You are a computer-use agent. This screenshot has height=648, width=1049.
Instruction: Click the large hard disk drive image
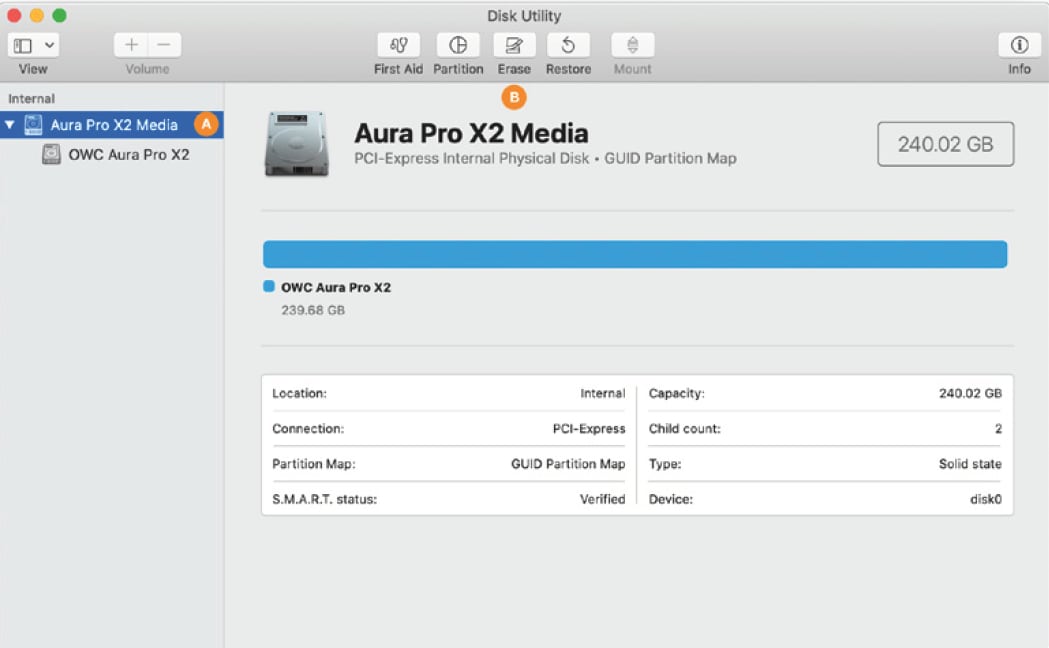(x=297, y=144)
